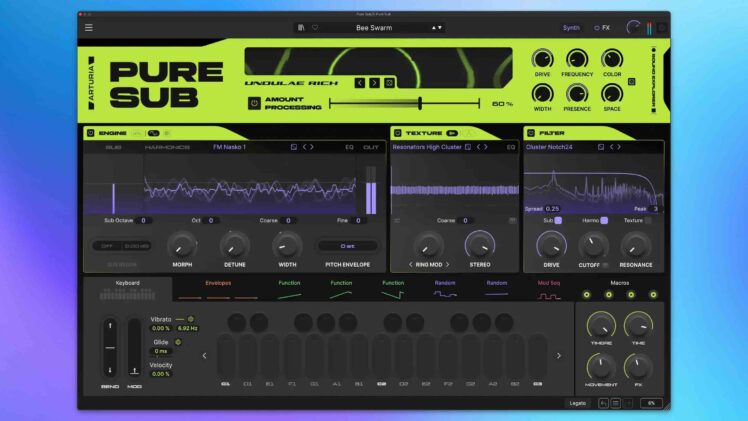Expand the Sound Explorer side panel

pyautogui.click(x=654, y=80)
